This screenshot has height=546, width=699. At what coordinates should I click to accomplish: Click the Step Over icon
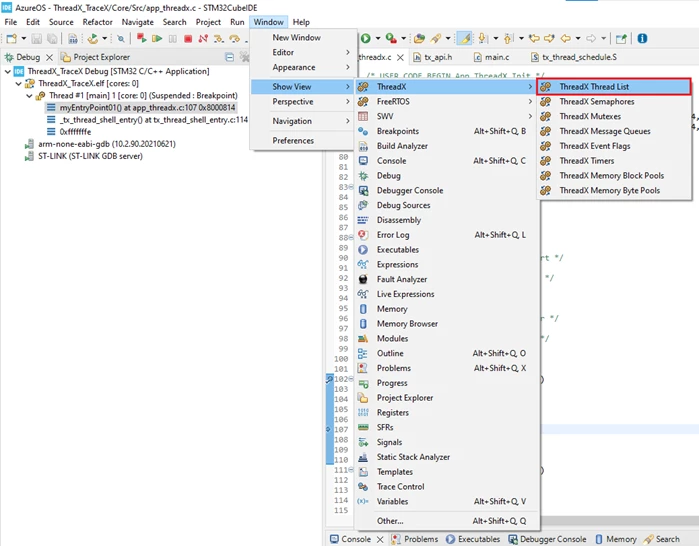(x=234, y=39)
